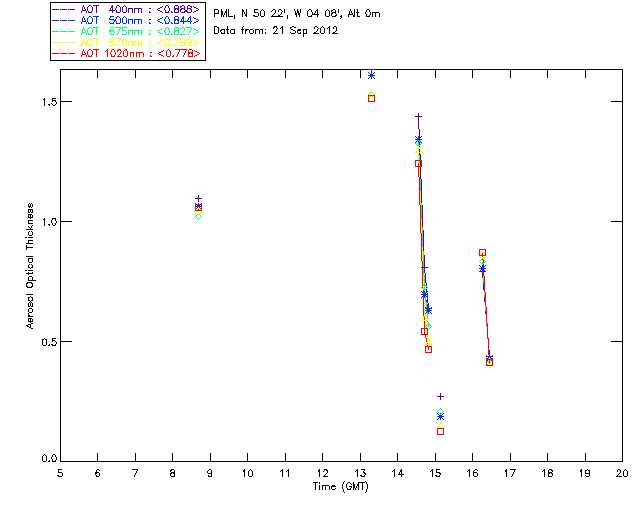Click the x-axis tick label 12

[322, 473]
